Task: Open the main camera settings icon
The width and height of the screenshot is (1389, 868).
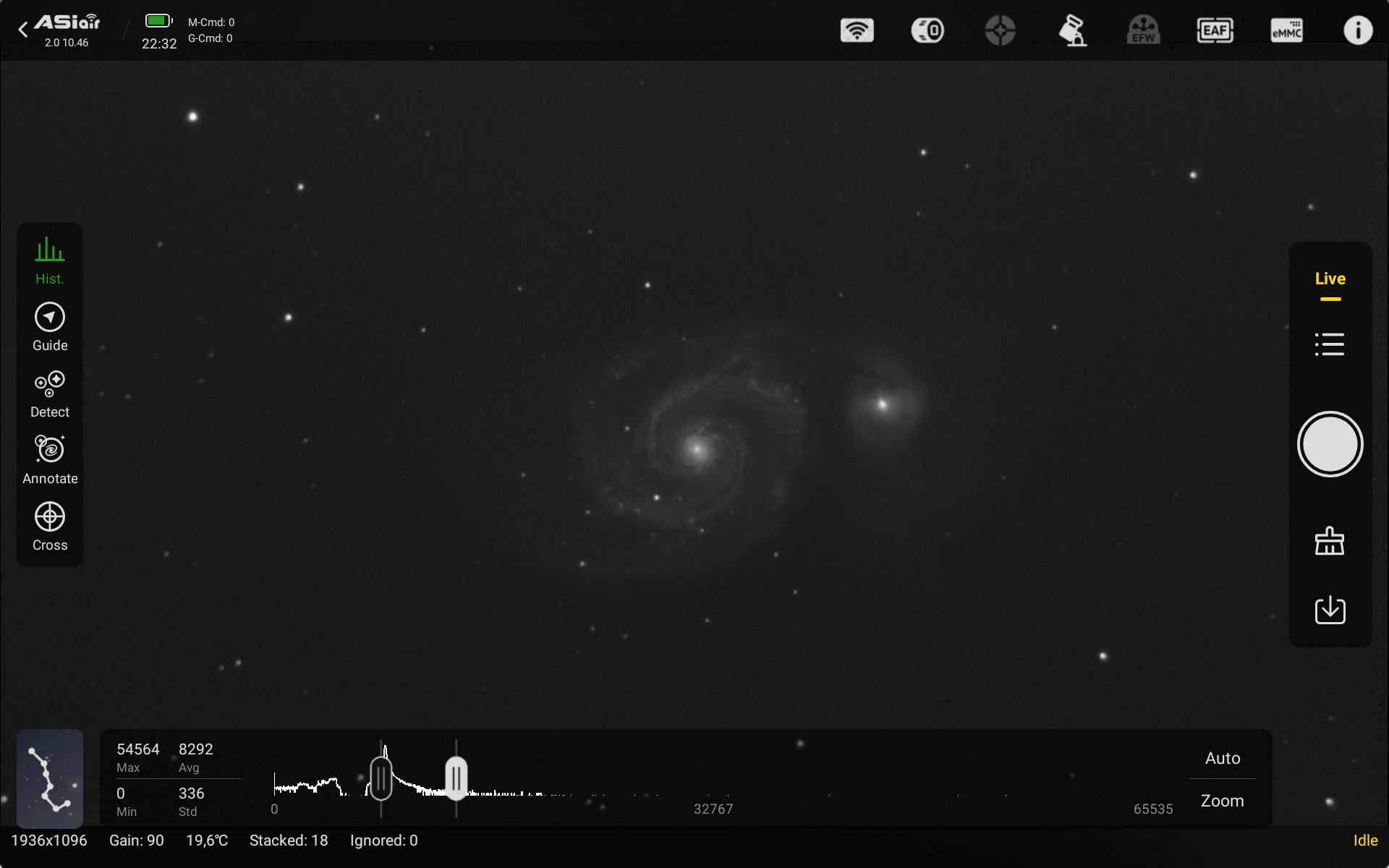Action: coord(927,30)
